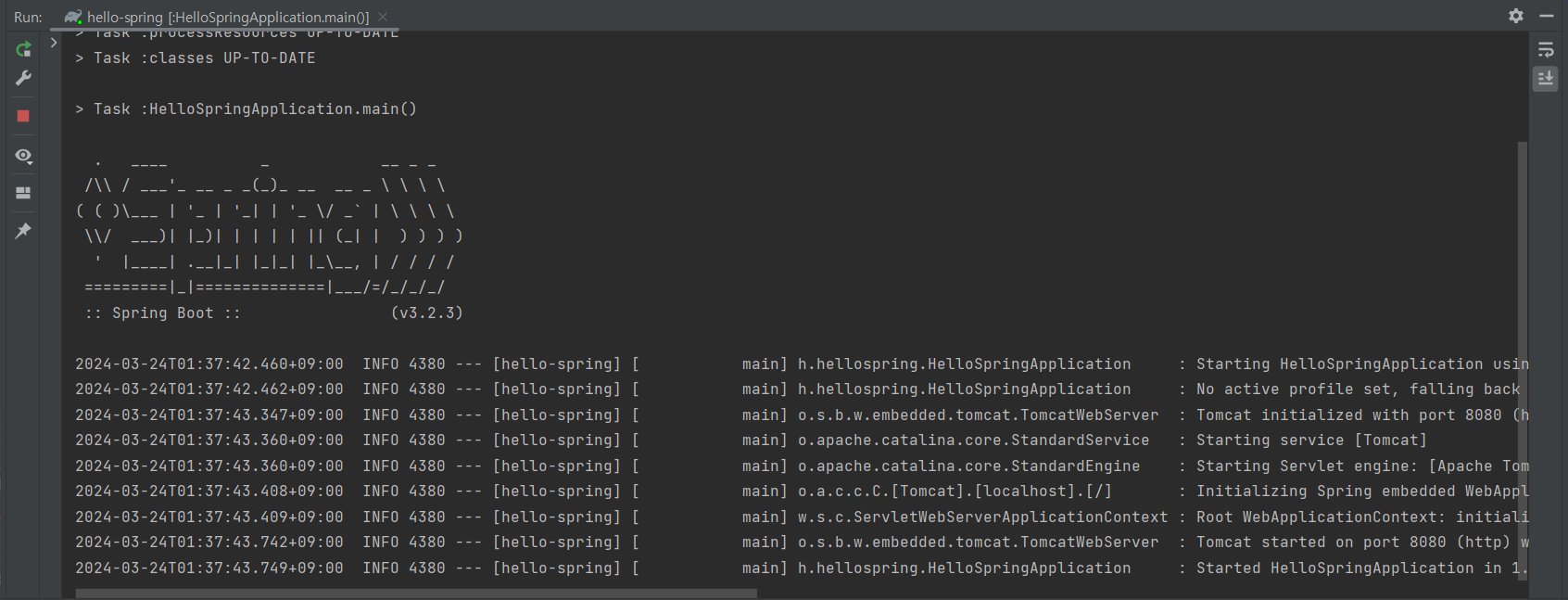Click 'Tomcat started on port 8080' log message
Viewport: 1568px width, 600px height.
pyautogui.click(x=1362, y=543)
